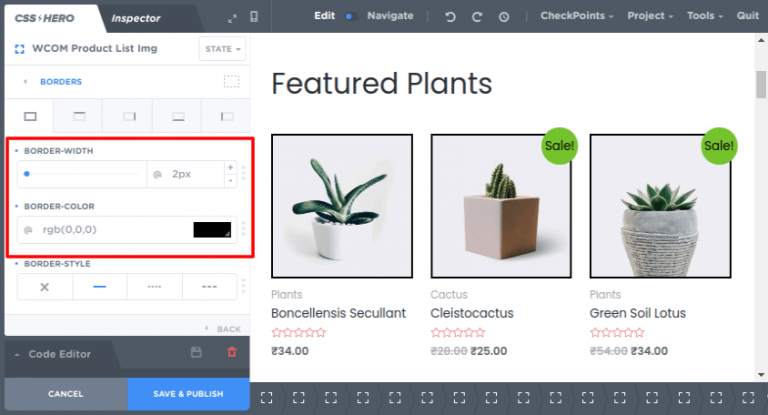Click the Edit mode label
Image resolution: width=768 pixels, height=415 pixels.
(324, 16)
